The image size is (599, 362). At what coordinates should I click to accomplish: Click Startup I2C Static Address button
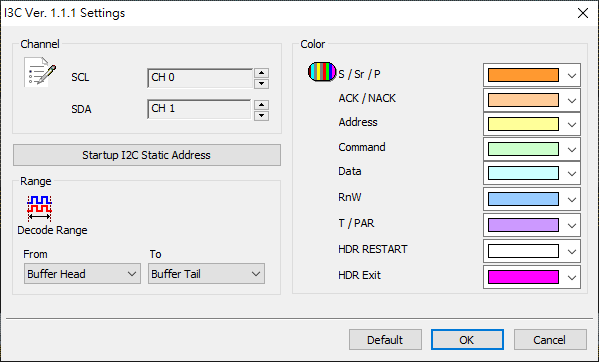(x=147, y=155)
